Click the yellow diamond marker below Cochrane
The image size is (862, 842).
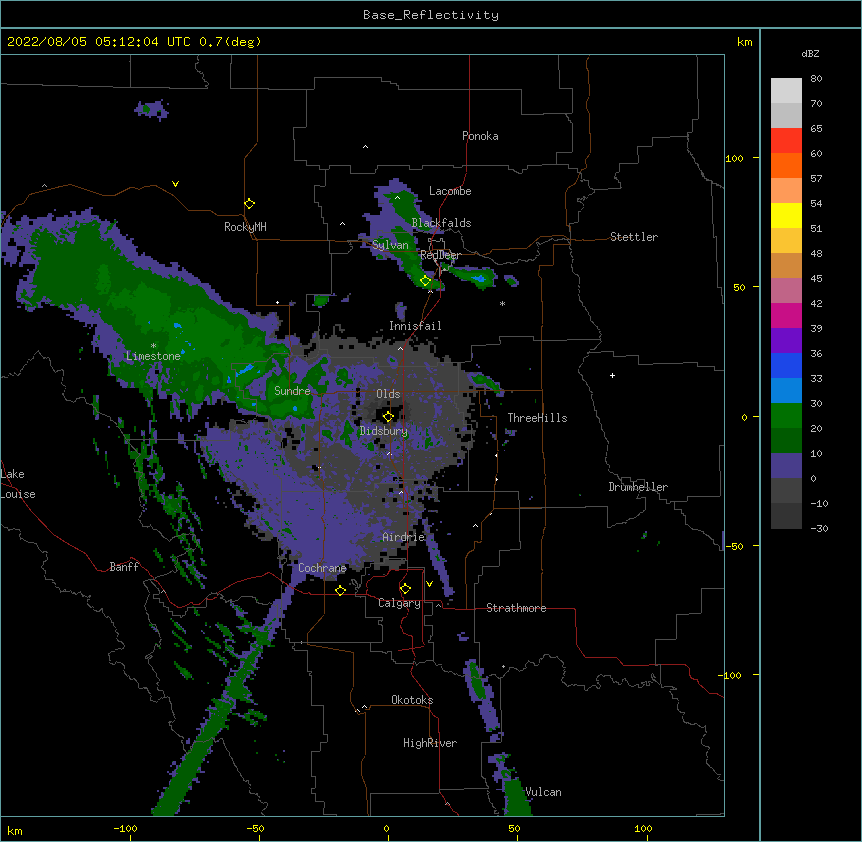(x=340, y=591)
